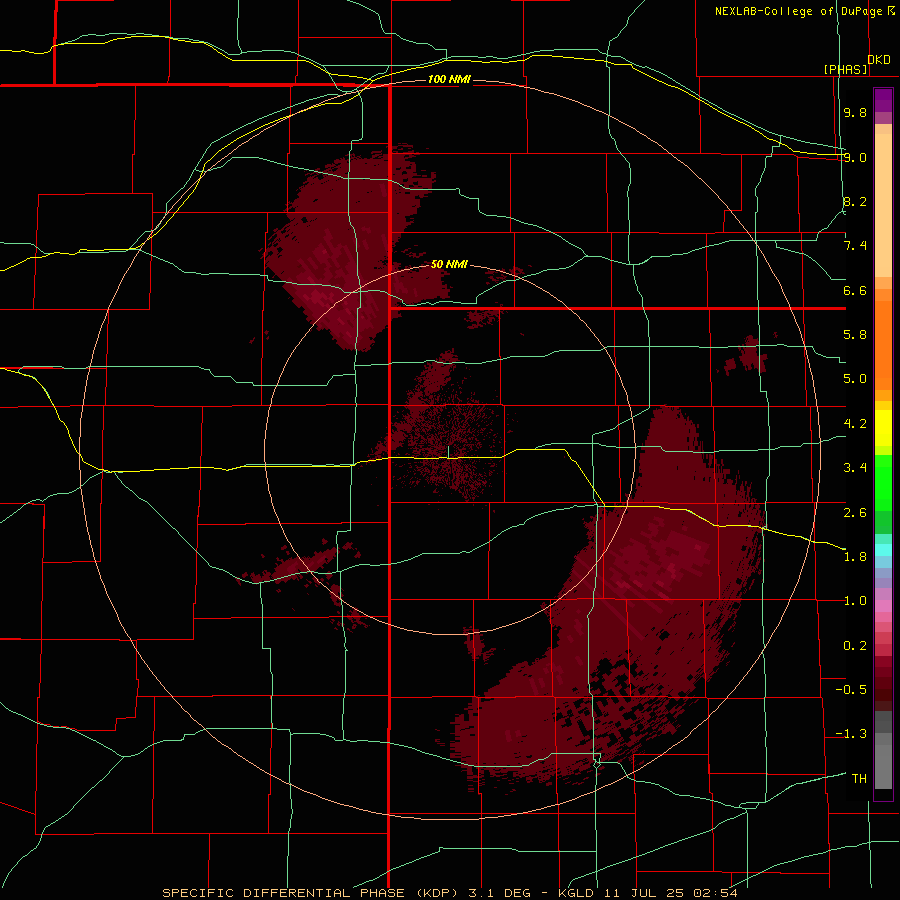Click the Specific Differential Phase caption at bottom
Image resolution: width=900 pixels, height=900 pixels.
449,893
